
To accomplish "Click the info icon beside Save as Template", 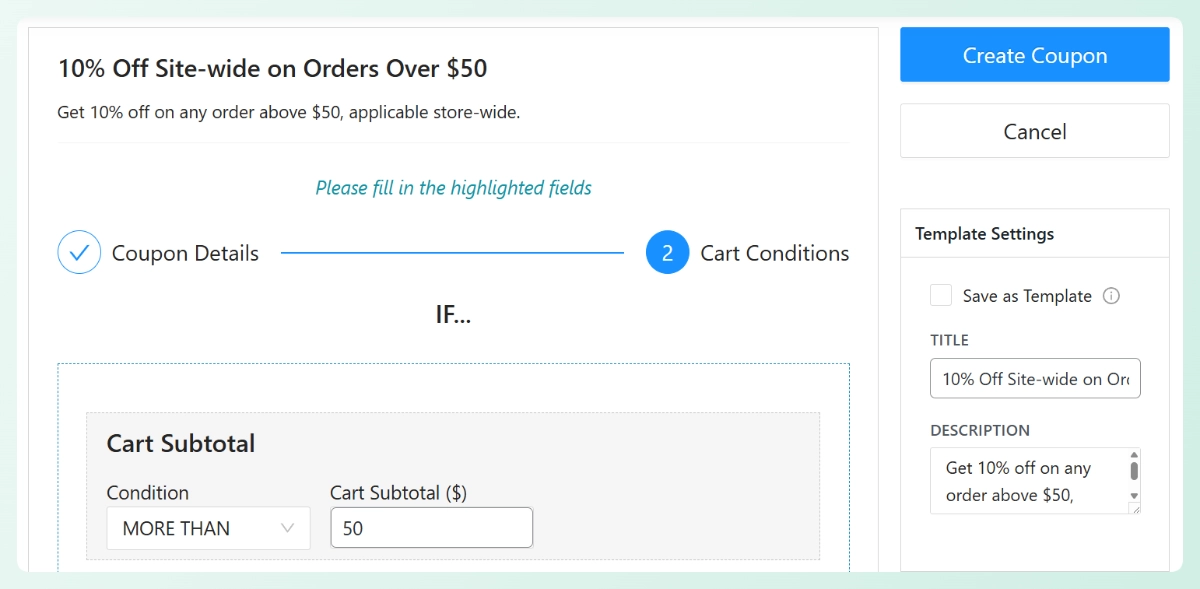I will (1111, 296).
